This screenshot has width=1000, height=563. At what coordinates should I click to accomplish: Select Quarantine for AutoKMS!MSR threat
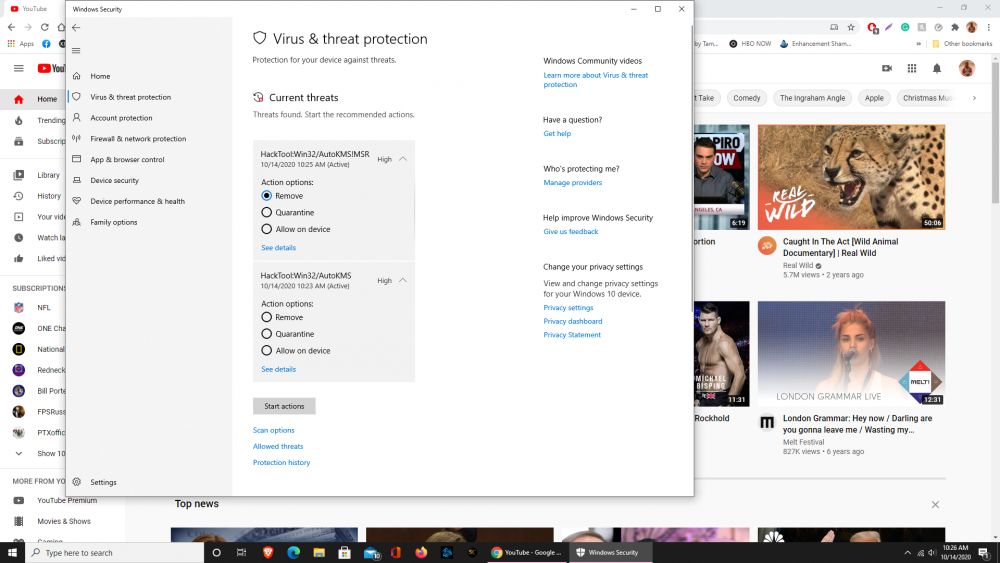267,213
